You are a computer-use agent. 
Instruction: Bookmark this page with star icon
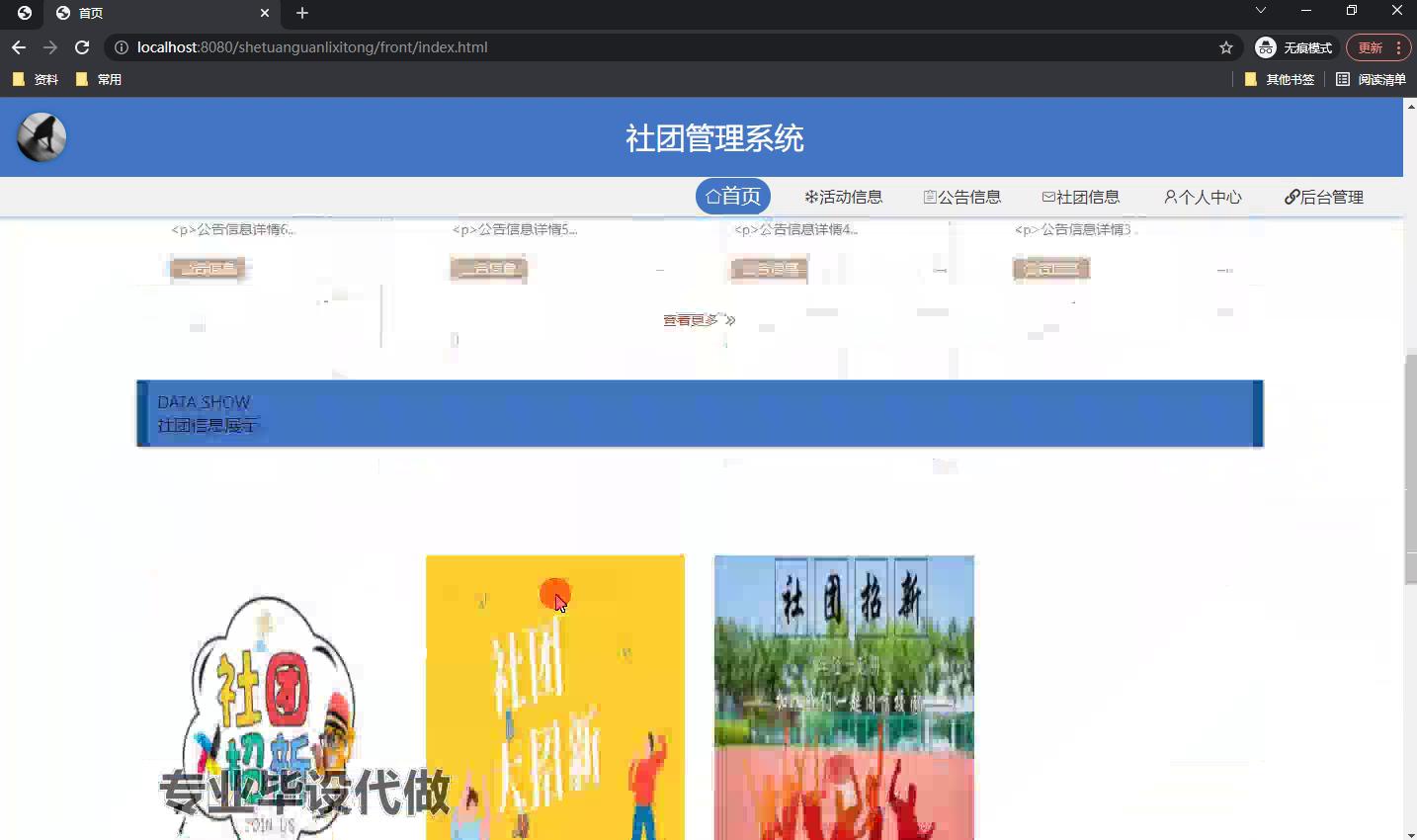pyautogui.click(x=1226, y=47)
